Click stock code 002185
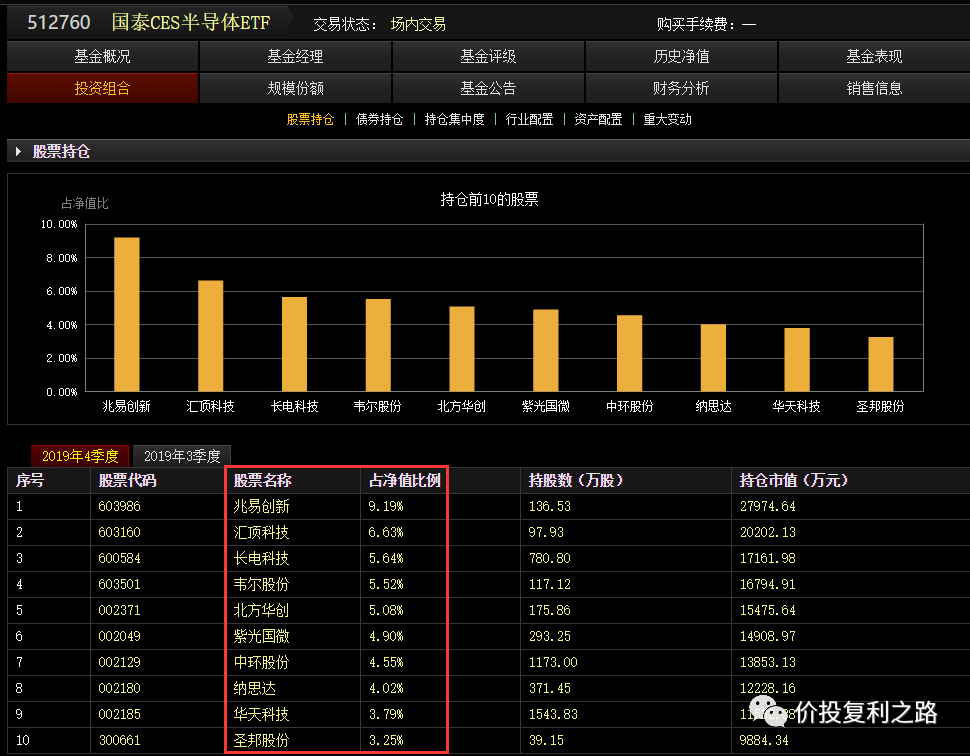This screenshot has height=756, width=970. (119, 714)
